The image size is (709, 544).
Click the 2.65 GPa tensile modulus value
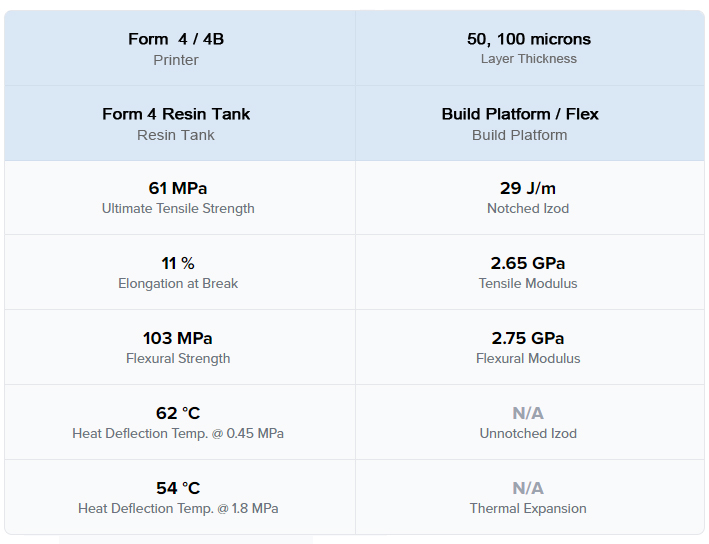coord(528,263)
